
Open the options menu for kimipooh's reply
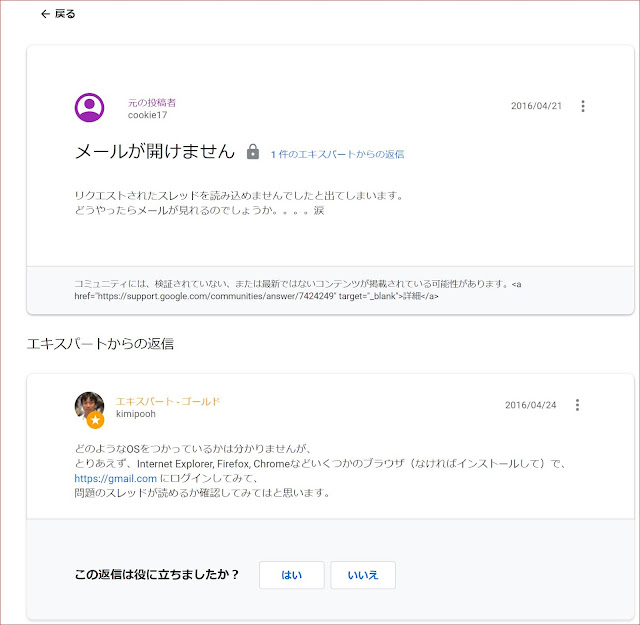coord(577,405)
